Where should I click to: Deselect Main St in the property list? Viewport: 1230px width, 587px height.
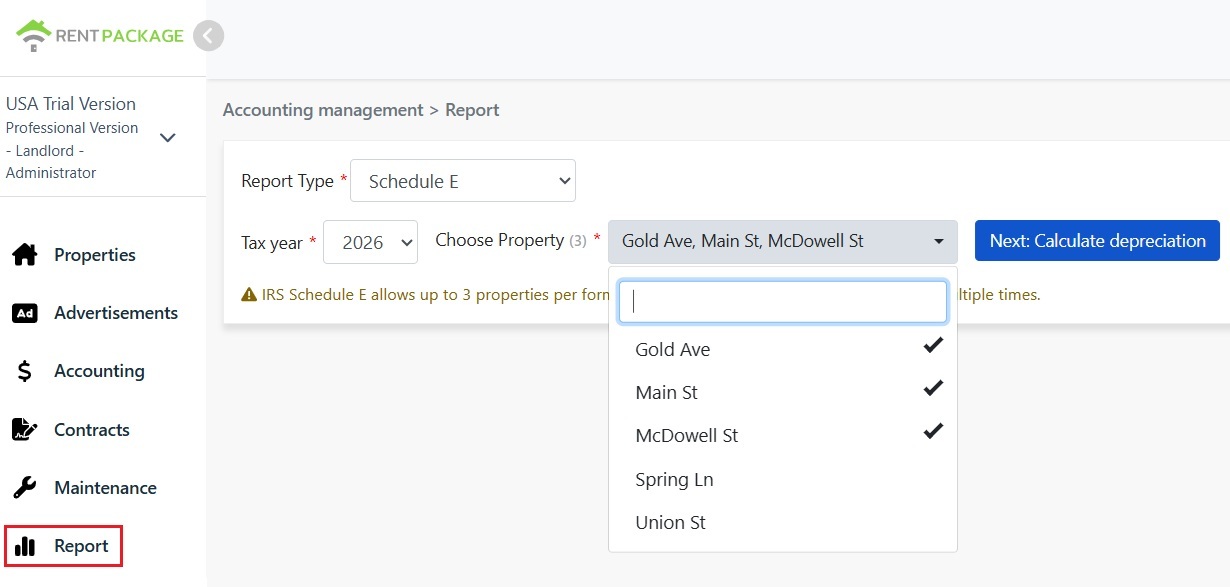click(x=783, y=392)
